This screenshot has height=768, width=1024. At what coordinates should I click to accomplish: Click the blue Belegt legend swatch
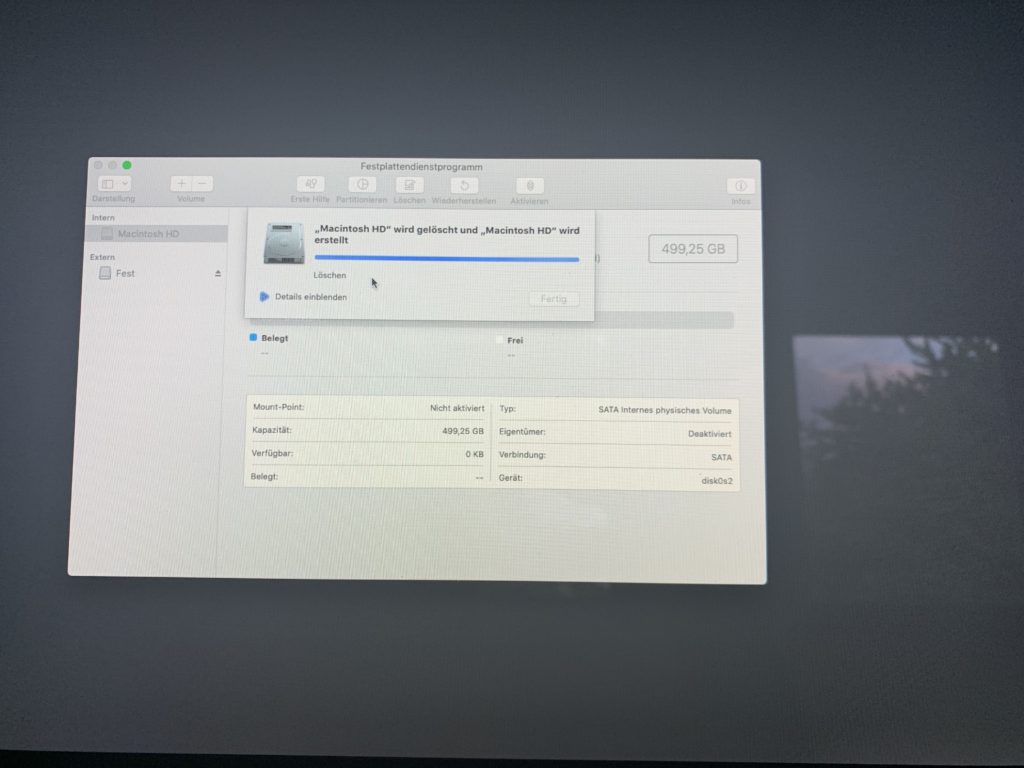253,337
